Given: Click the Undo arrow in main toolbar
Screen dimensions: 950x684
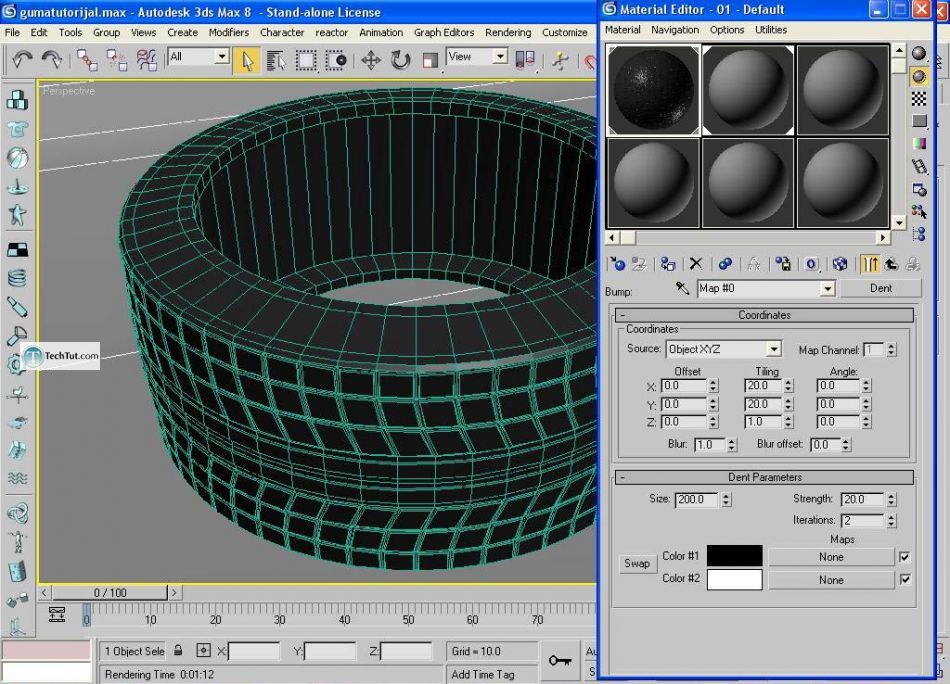Looking at the screenshot, I should pyautogui.click(x=22, y=60).
